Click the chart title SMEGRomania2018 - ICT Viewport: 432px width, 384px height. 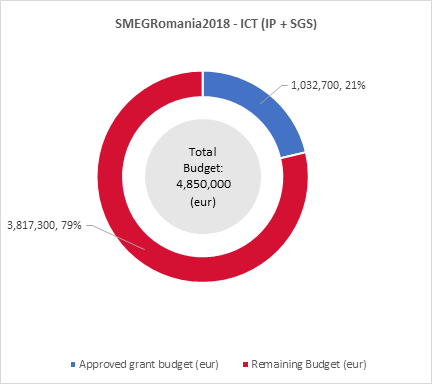(216, 24)
